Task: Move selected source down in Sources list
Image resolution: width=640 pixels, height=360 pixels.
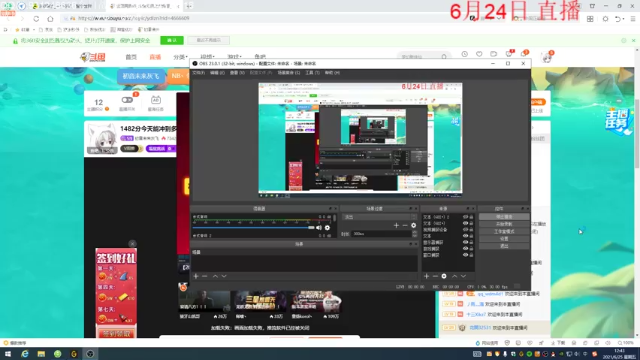Action: (x=463, y=276)
